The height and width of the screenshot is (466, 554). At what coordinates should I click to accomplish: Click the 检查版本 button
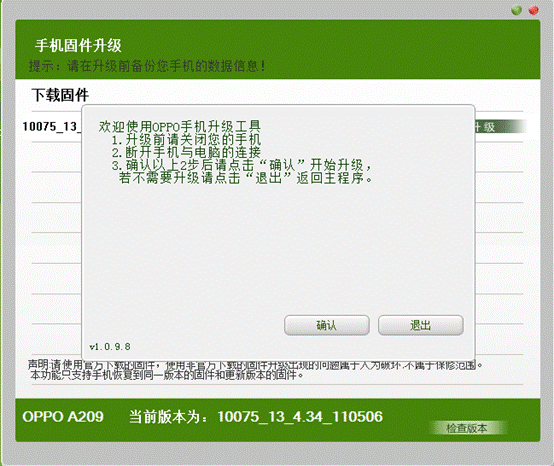pos(467,428)
